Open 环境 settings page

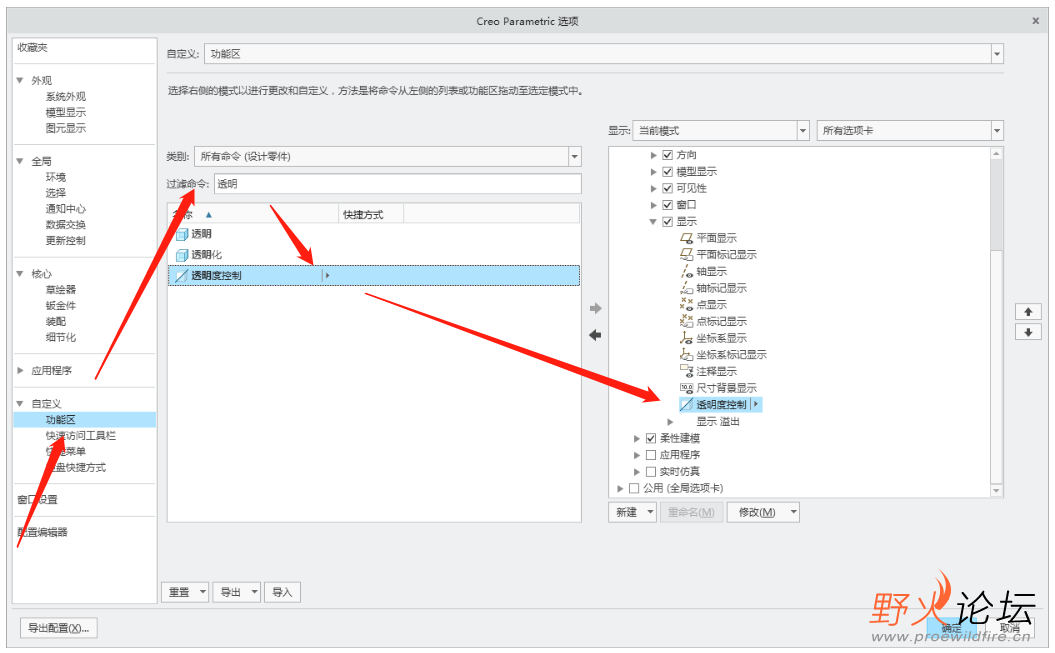pyautogui.click(x=56, y=177)
